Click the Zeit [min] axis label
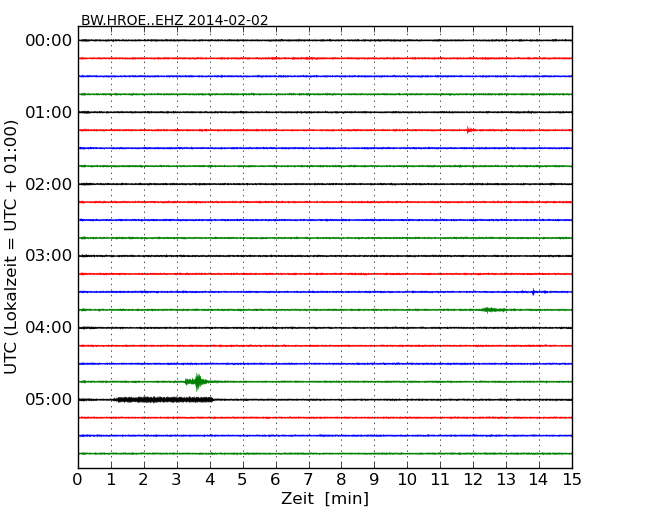The image size is (650, 520). [325, 498]
